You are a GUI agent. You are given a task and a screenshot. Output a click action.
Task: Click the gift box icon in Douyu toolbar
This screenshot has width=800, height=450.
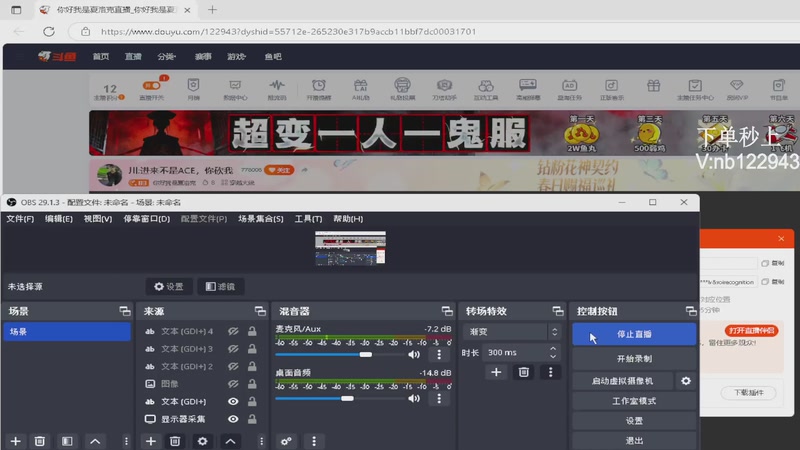[654, 86]
